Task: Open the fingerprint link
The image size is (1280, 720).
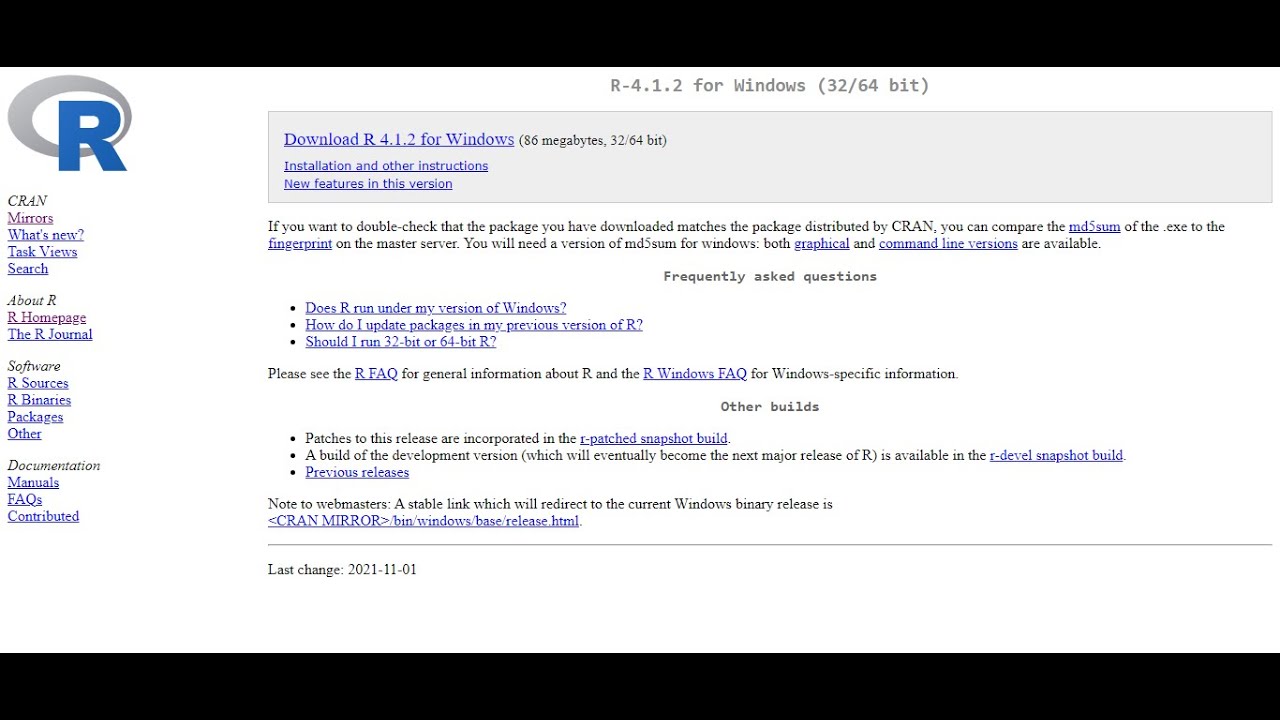Action: tap(300, 244)
